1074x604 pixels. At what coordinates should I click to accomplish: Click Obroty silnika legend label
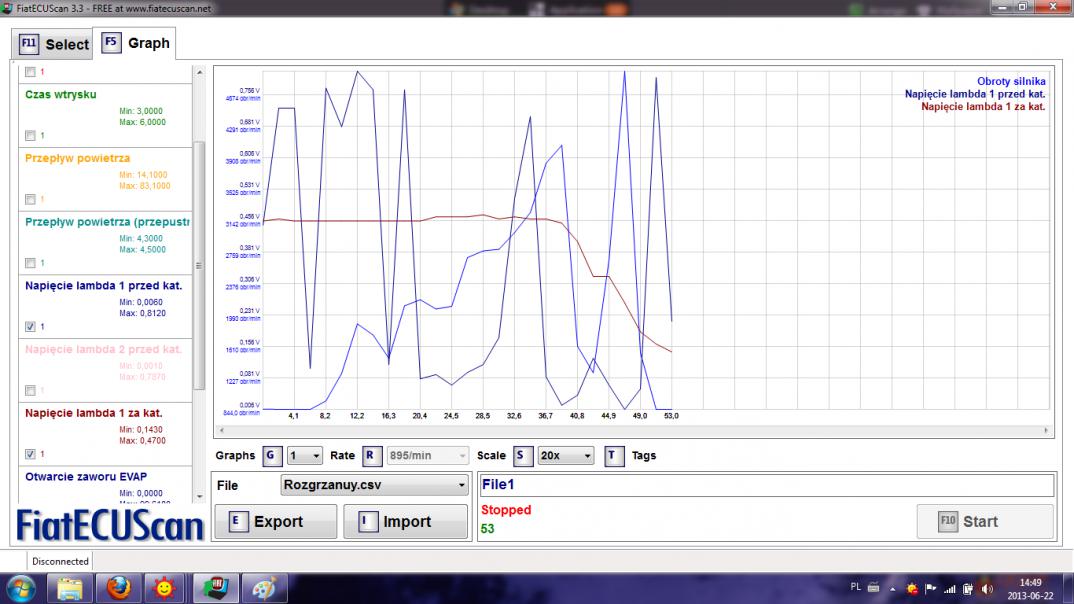click(x=1011, y=81)
